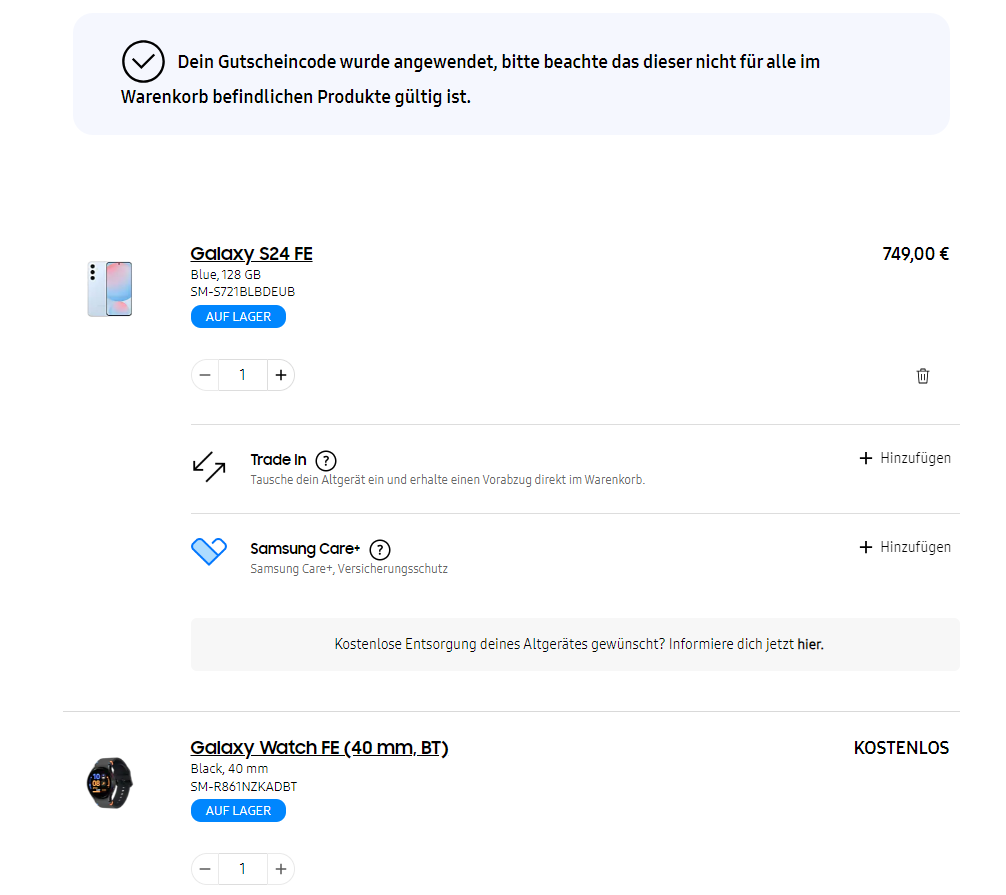
Task: Open the Galaxy Watch FE thumbnail image
Action: (x=110, y=783)
